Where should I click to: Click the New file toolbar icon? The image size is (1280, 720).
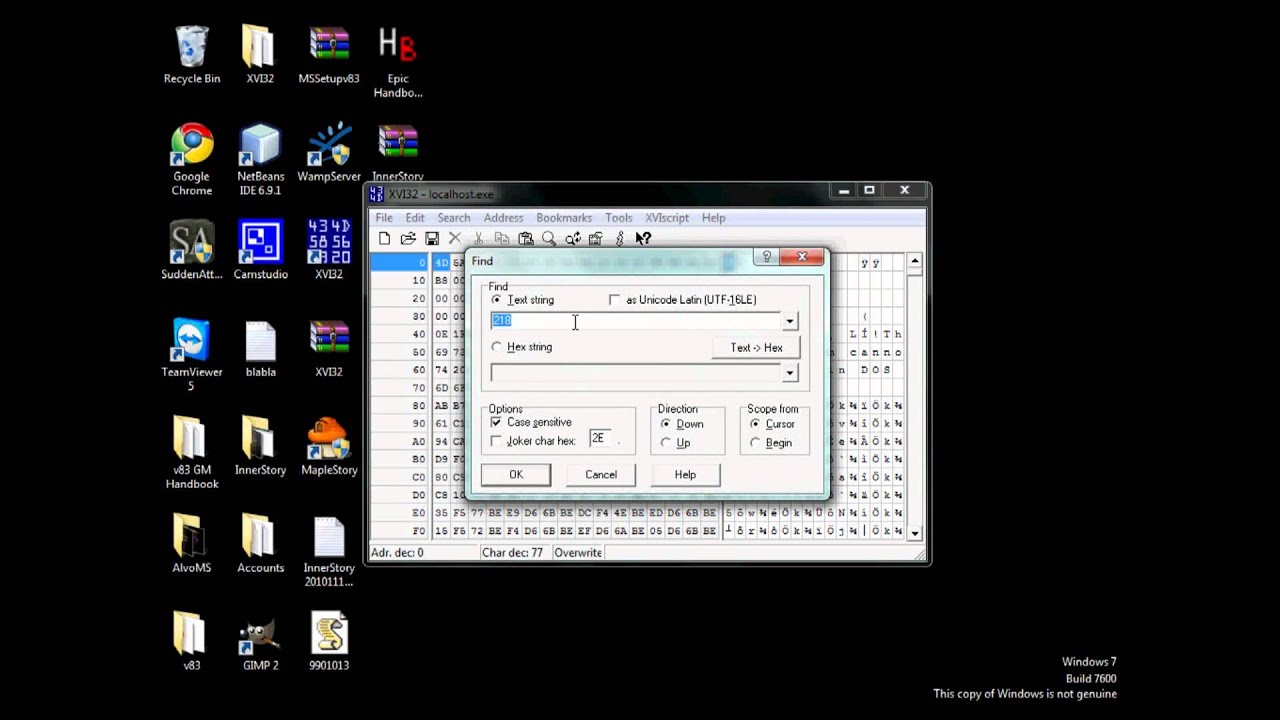click(384, 238)
